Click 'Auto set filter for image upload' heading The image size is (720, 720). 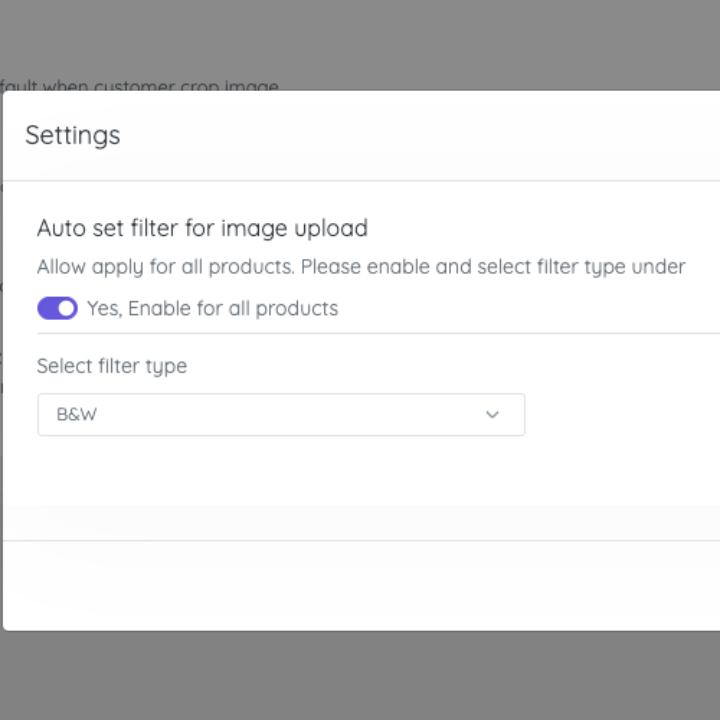click(202, 228)
